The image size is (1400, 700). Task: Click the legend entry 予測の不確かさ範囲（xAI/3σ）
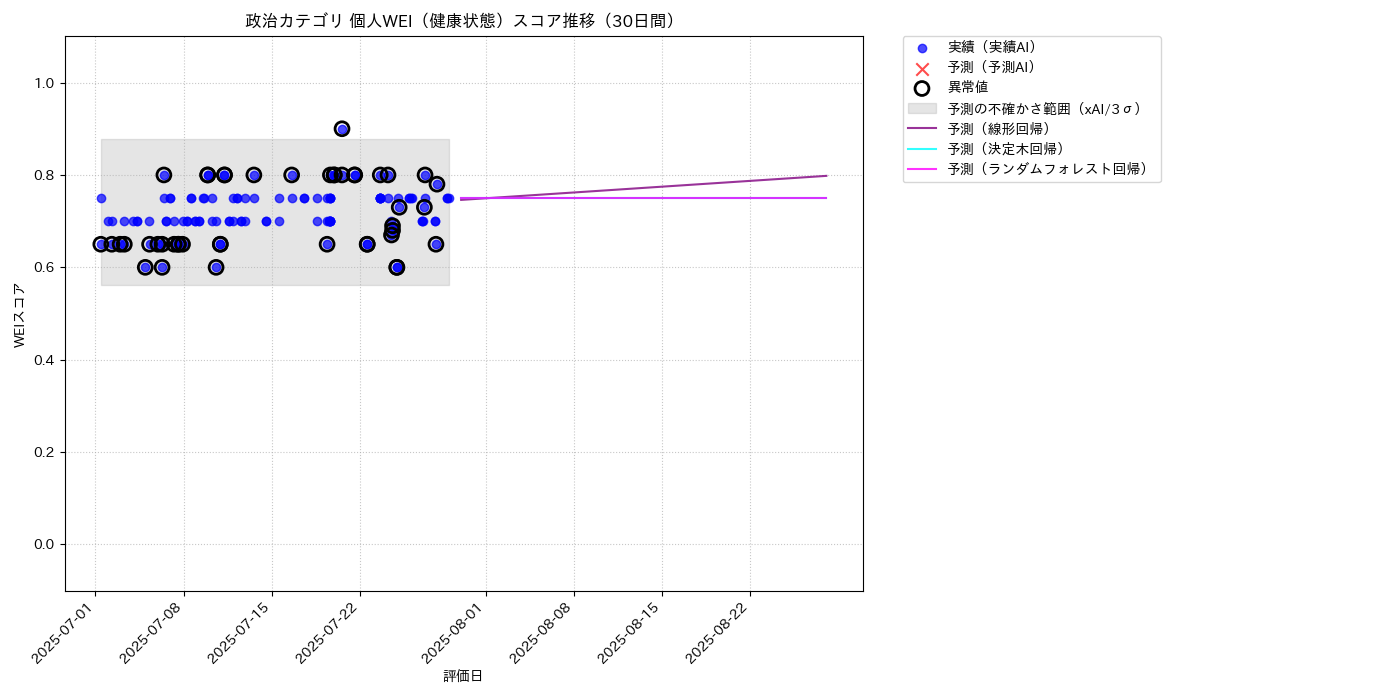pos(1045,108)
